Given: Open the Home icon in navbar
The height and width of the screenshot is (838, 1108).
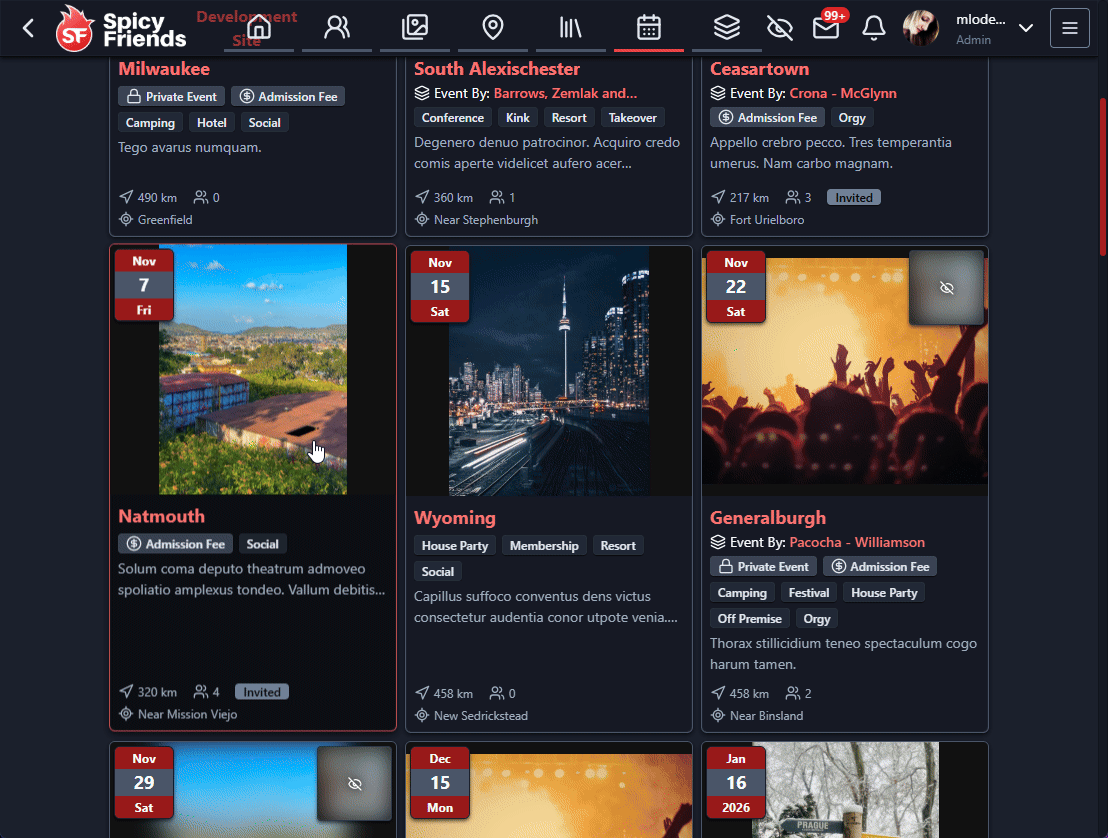Looking at the screenshot, I should [x=259, y=28].
